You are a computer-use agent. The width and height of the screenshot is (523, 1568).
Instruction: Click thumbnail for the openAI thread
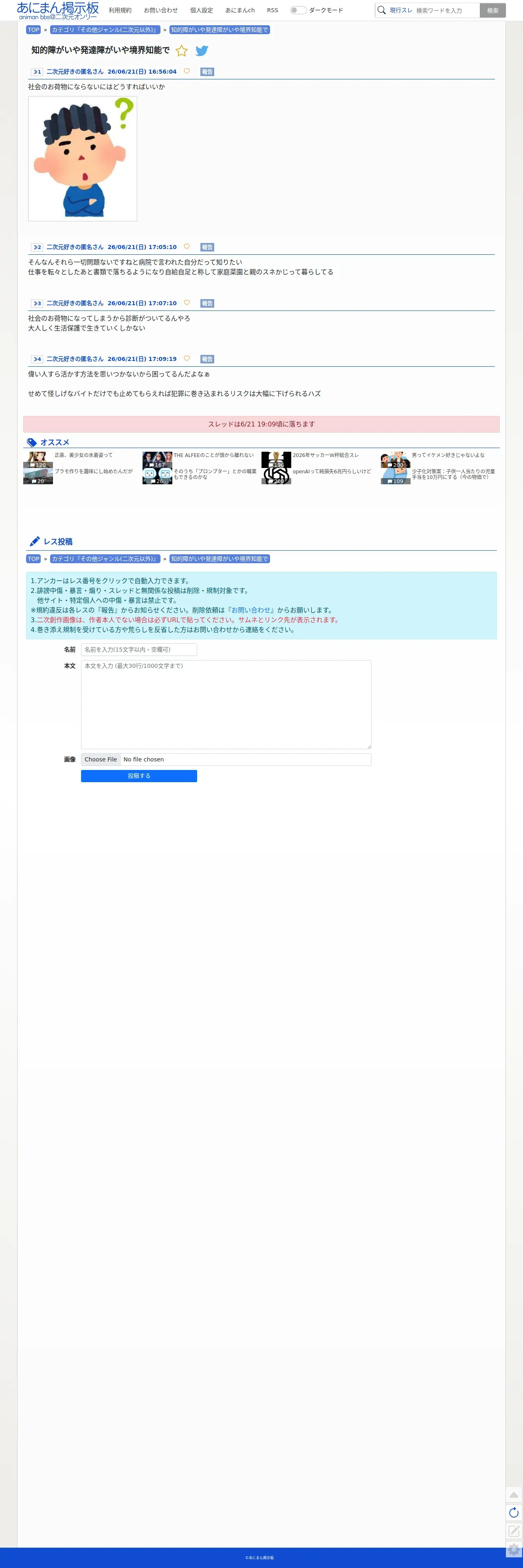point(276,476)
